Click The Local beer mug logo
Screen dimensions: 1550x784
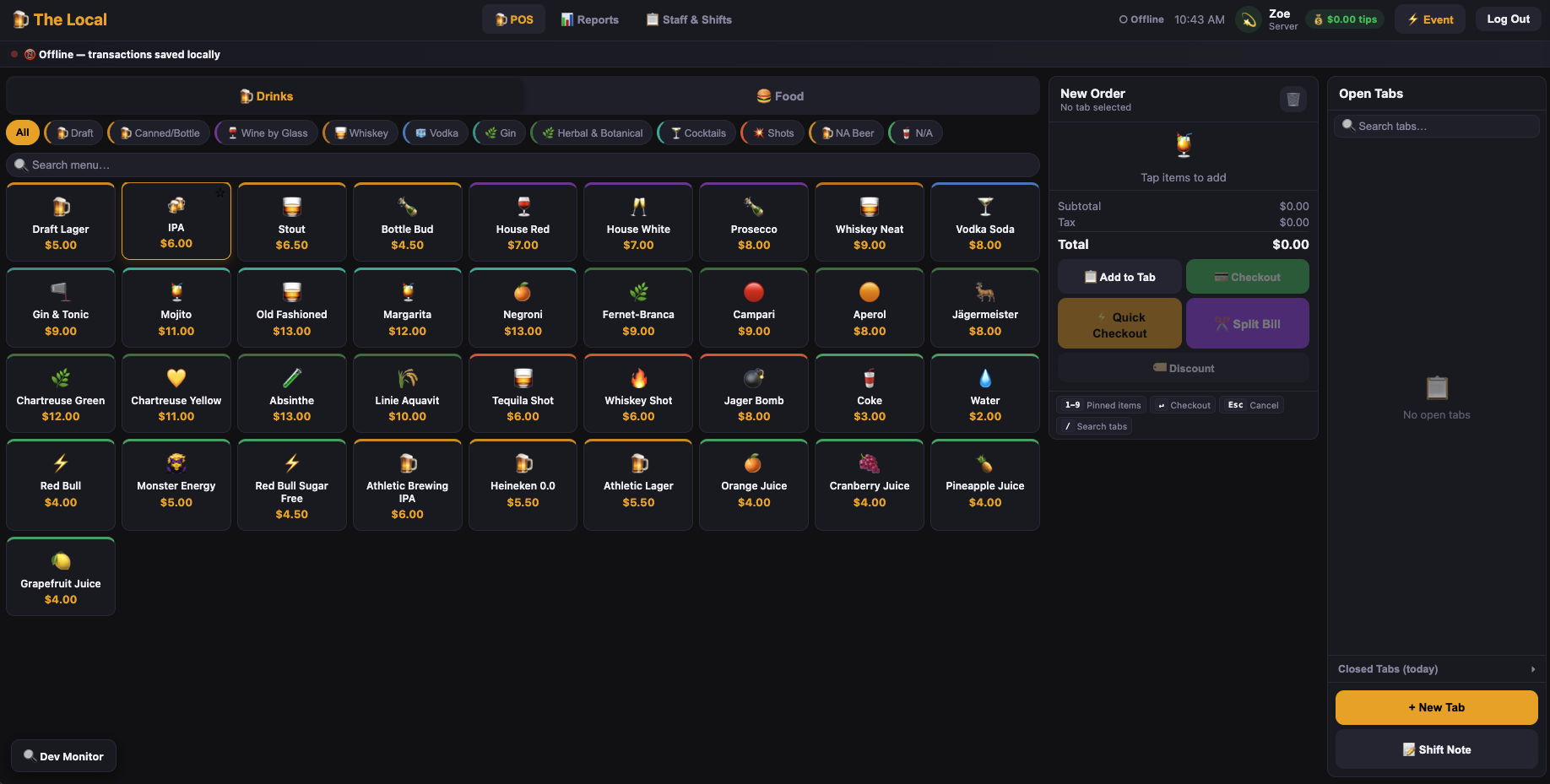20,19
